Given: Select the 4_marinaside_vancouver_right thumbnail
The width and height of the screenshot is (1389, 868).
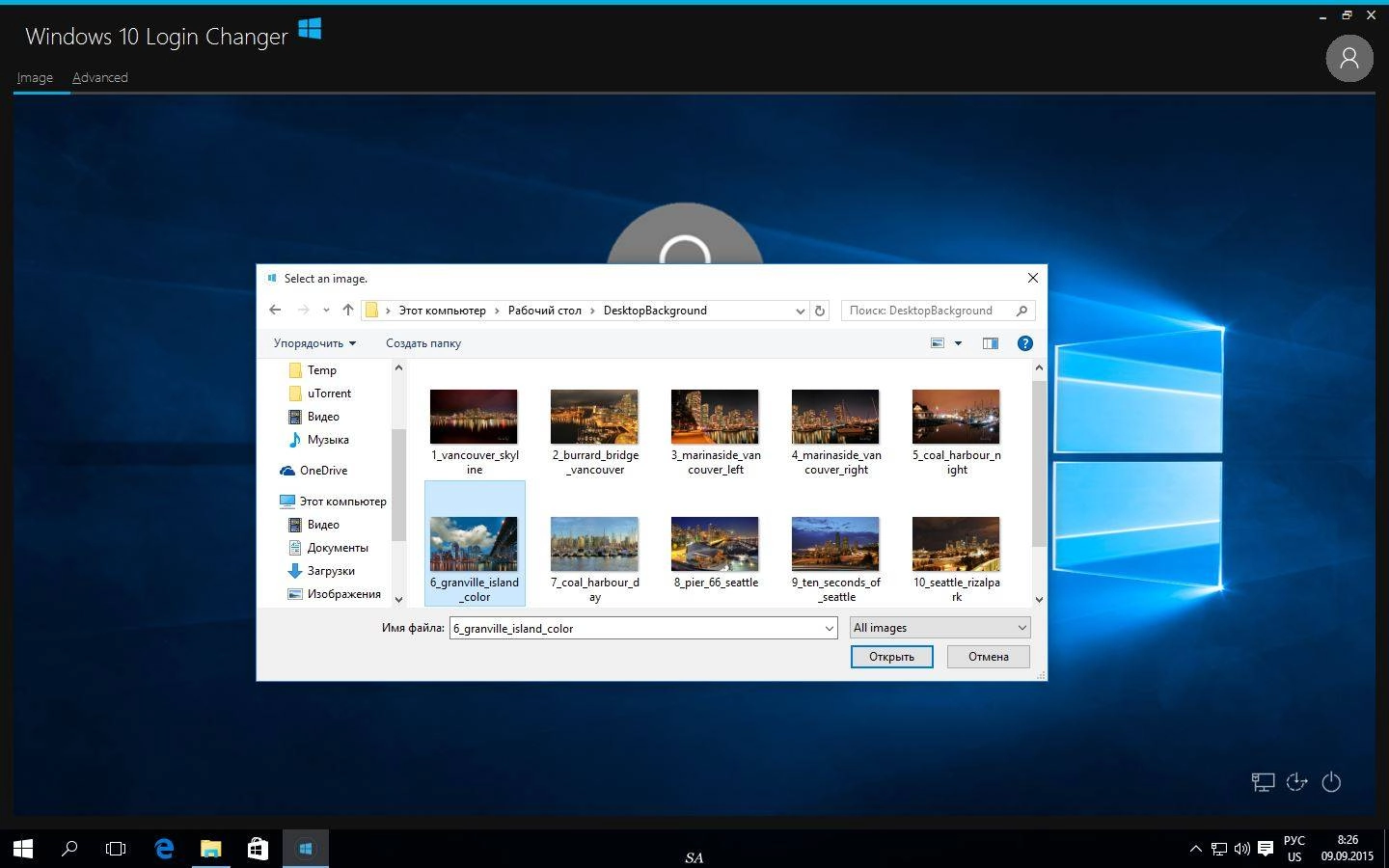Looking at the screenshot, I should tap(835, 417).
